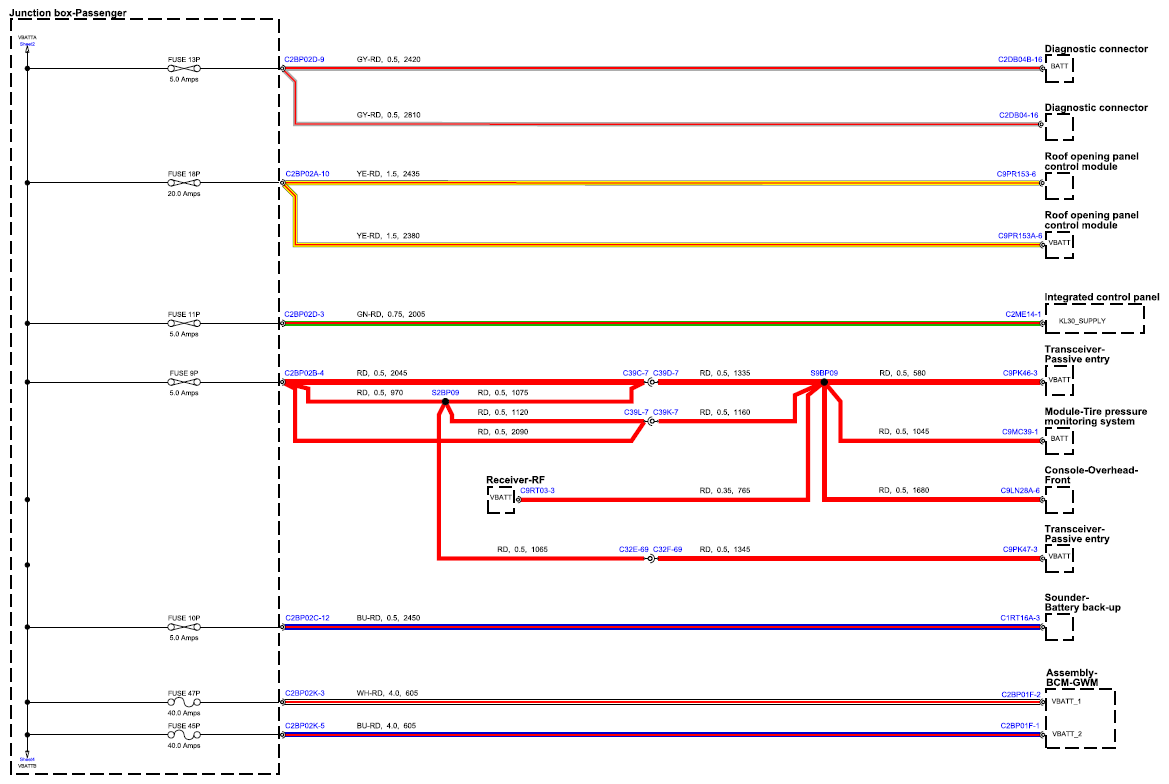Open connector link C2BP02A-10
The image size is (1169, 784).
point(307,174)
